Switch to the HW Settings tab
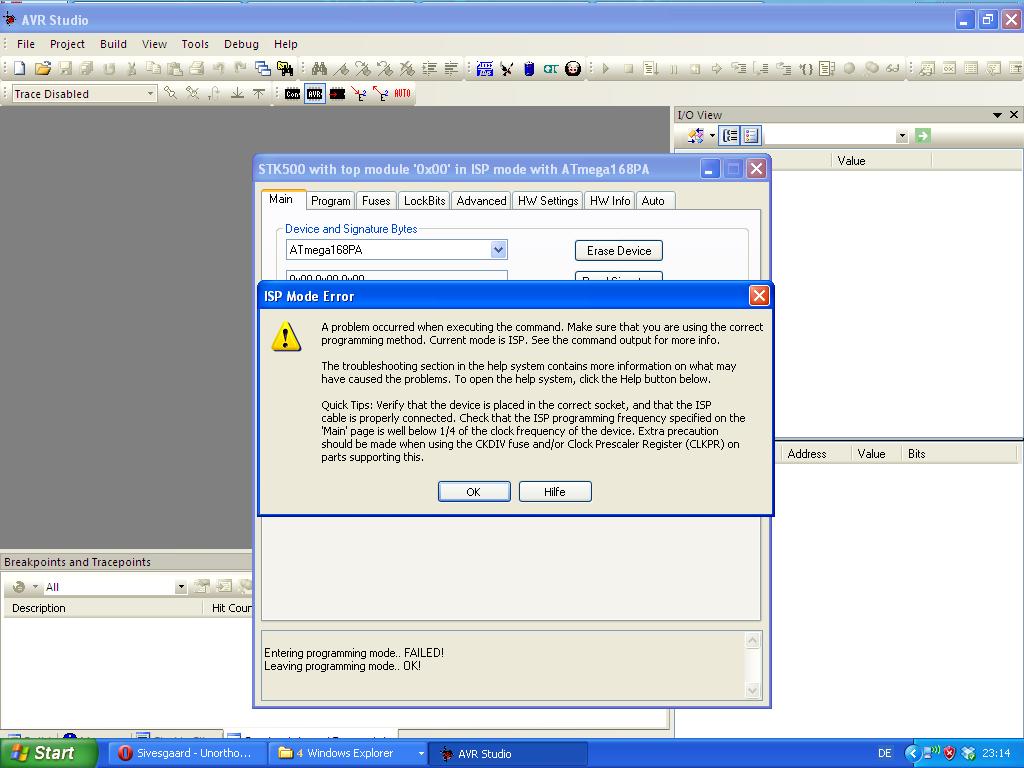 coord(548,200)
